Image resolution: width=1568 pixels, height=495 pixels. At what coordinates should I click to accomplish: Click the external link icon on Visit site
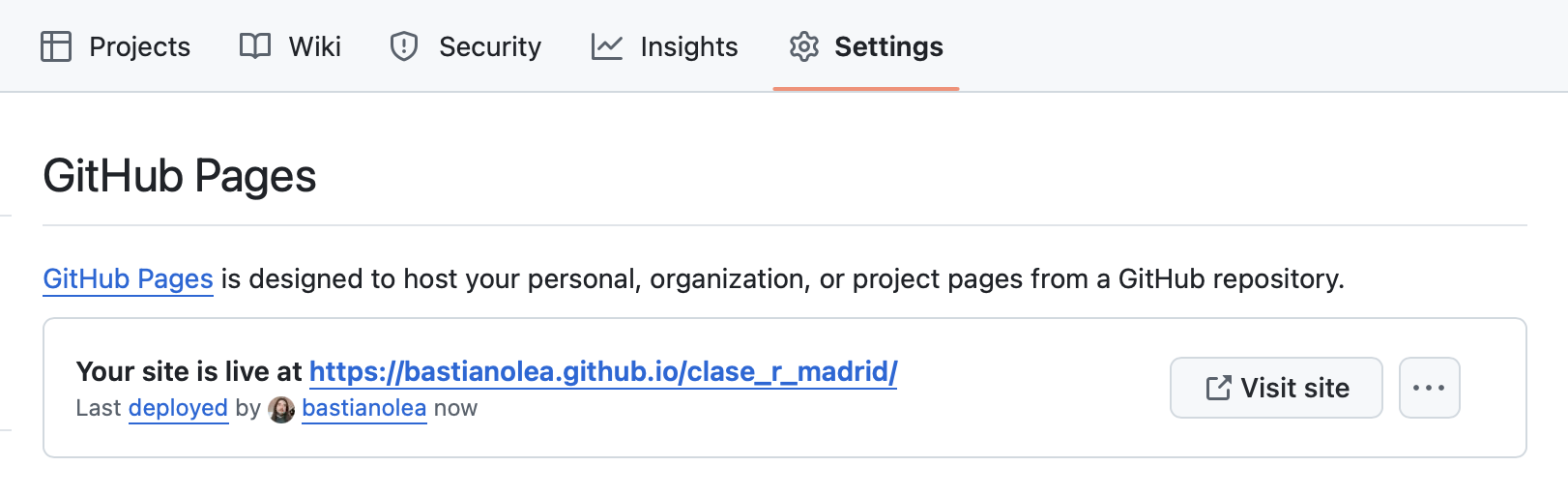click(x=1218, y=388)
